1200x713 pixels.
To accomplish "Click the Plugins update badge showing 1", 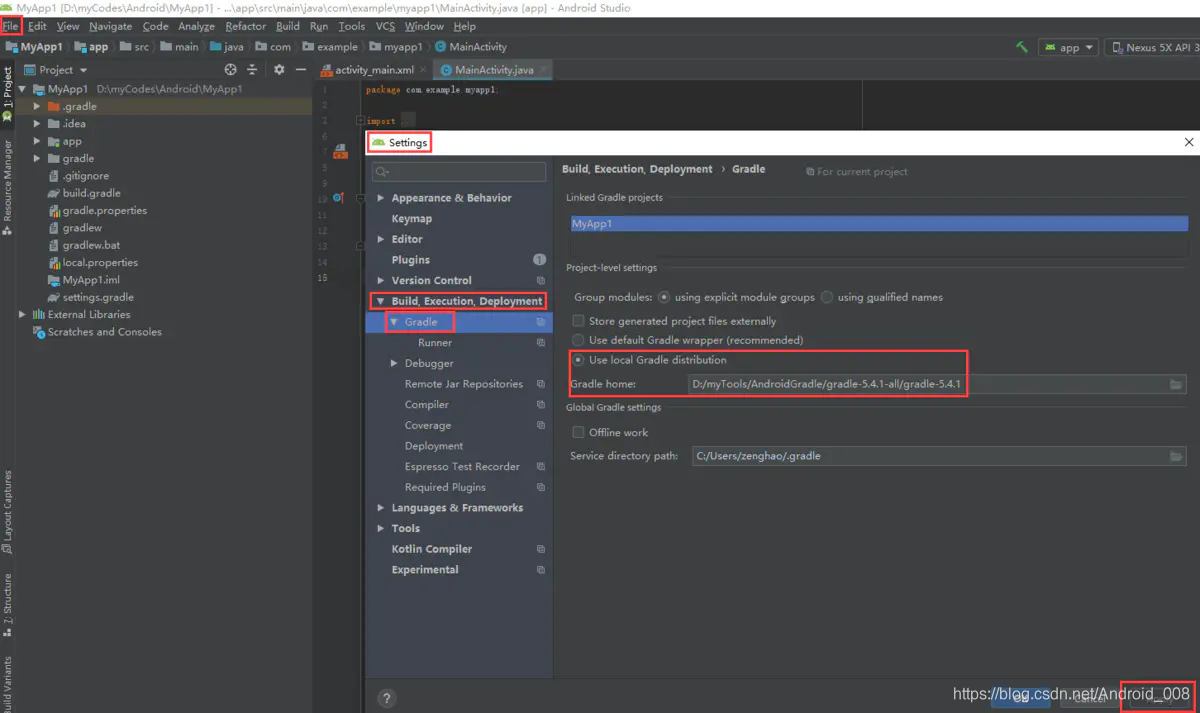I will click(540, 260).
